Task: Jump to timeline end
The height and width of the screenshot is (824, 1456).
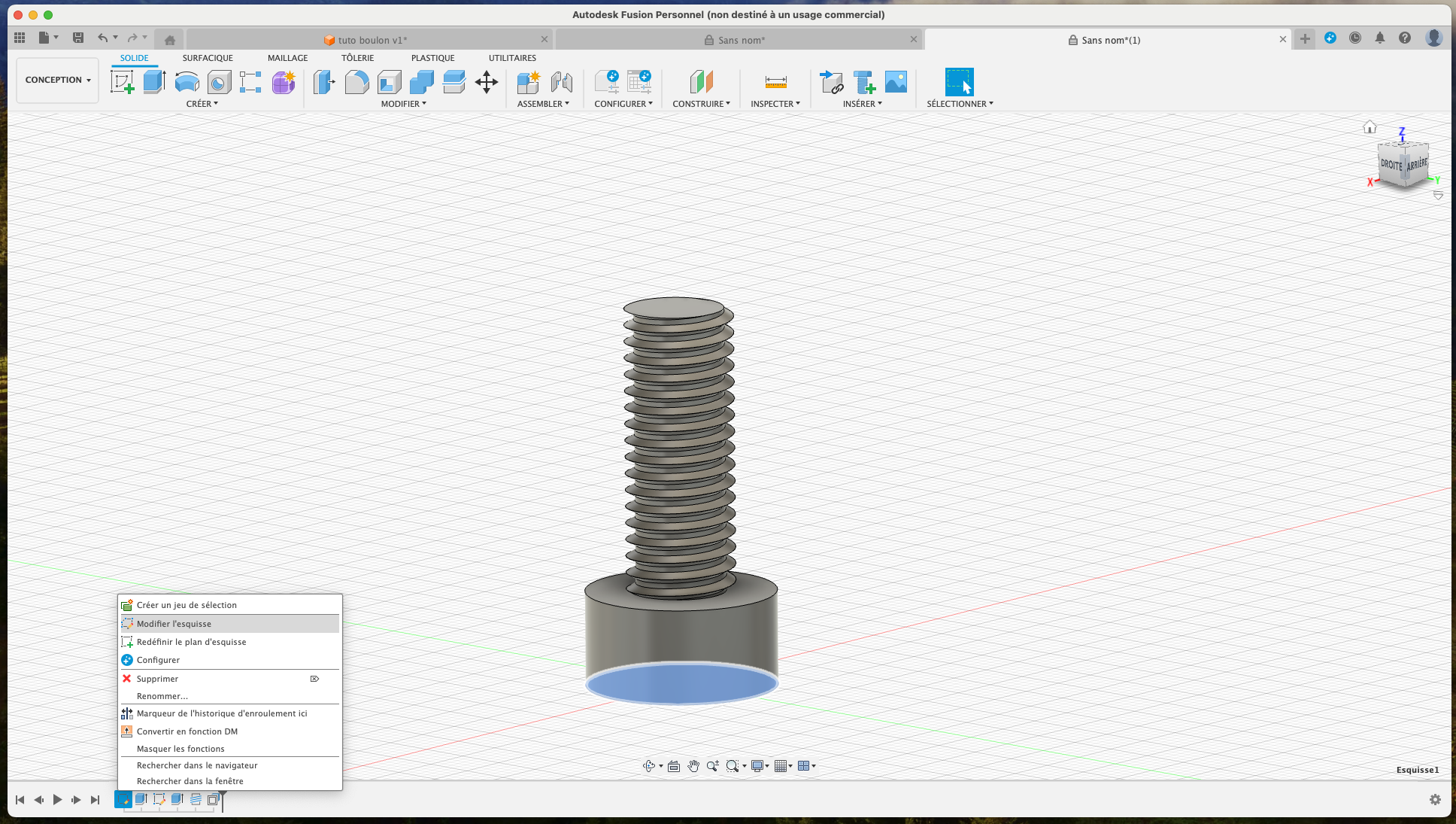Action: tap(95, 800)
